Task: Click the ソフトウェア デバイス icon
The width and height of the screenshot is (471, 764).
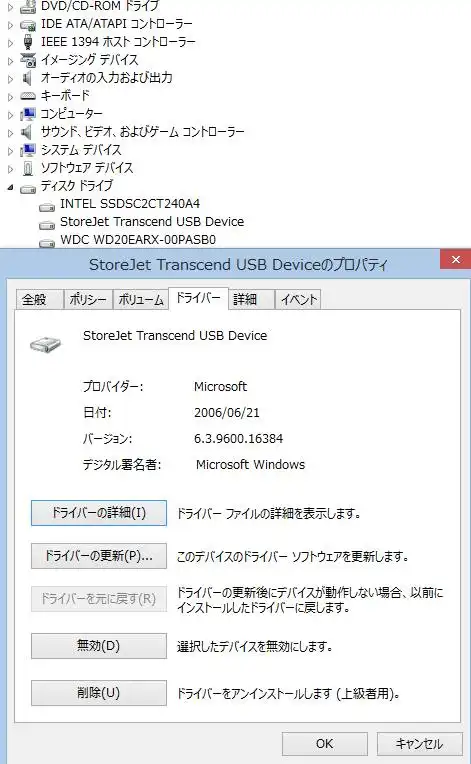Action: coord(28,168)
